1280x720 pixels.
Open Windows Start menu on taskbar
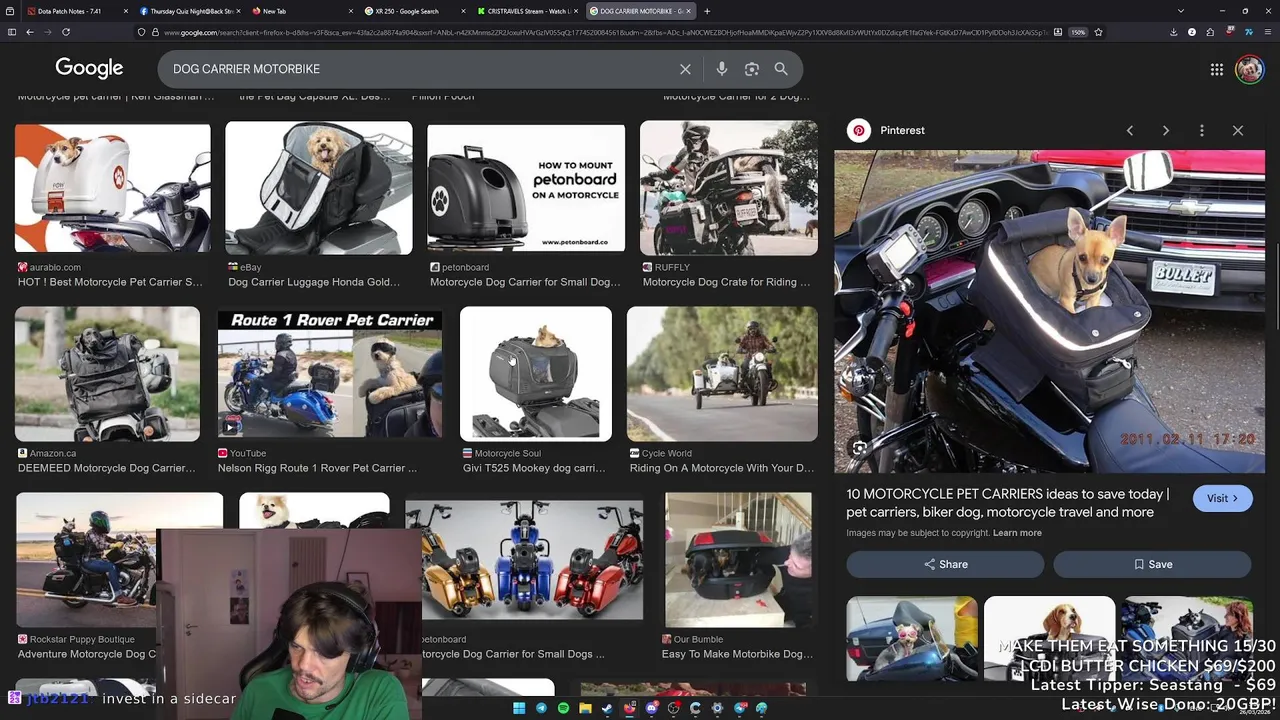coord(519,708)
